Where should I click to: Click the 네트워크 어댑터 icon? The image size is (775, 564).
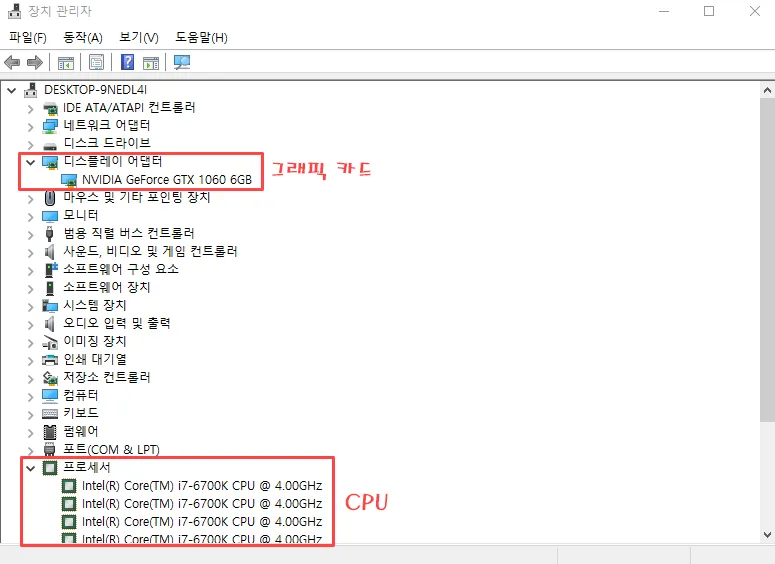[50, 126]
